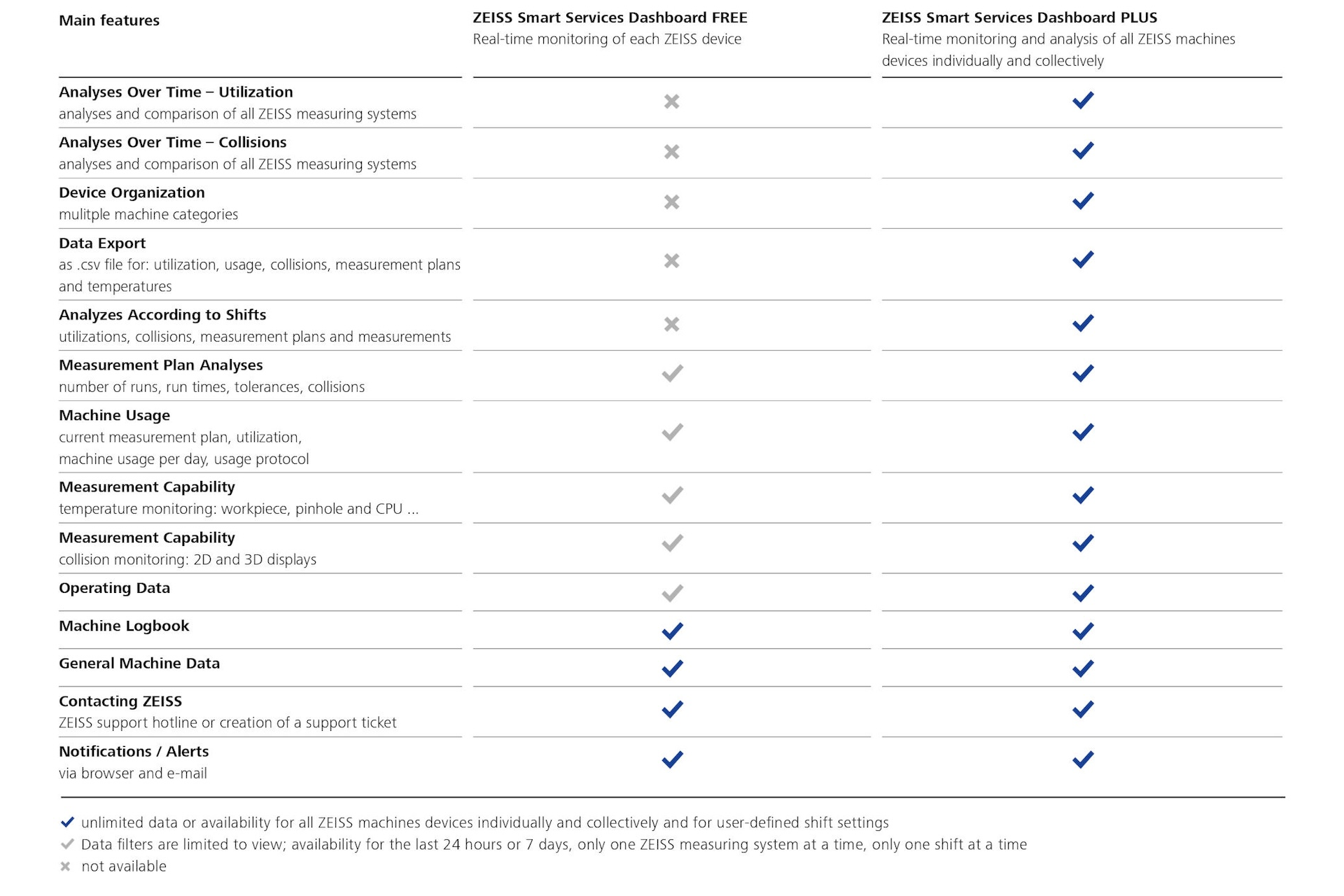The height and width of the screenshot is (896, 1344).
Task: Click the gray X legend icon for not available
Action: point(65,866)
